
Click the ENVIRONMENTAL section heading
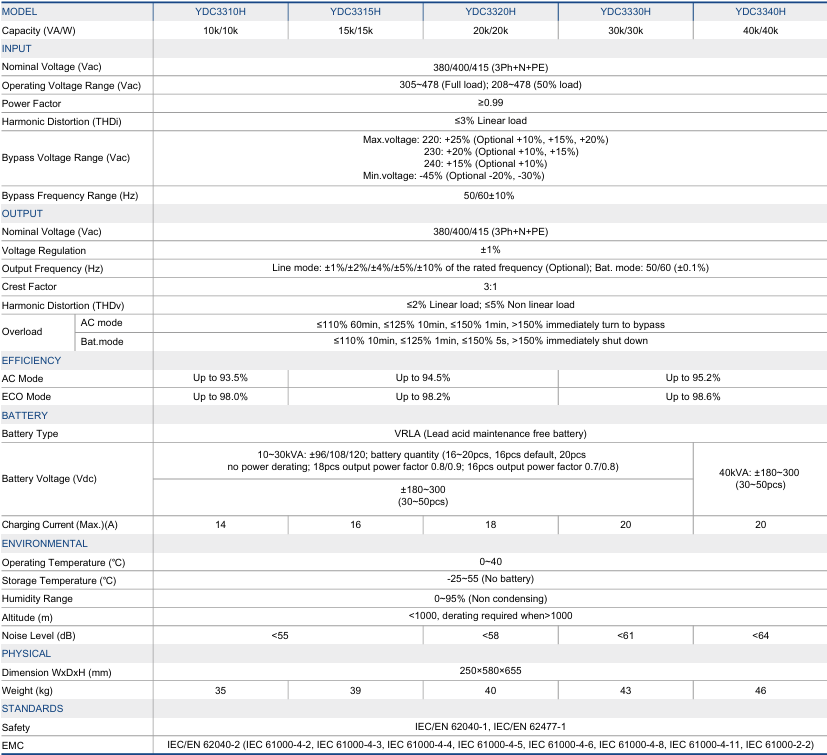point(45,543)
